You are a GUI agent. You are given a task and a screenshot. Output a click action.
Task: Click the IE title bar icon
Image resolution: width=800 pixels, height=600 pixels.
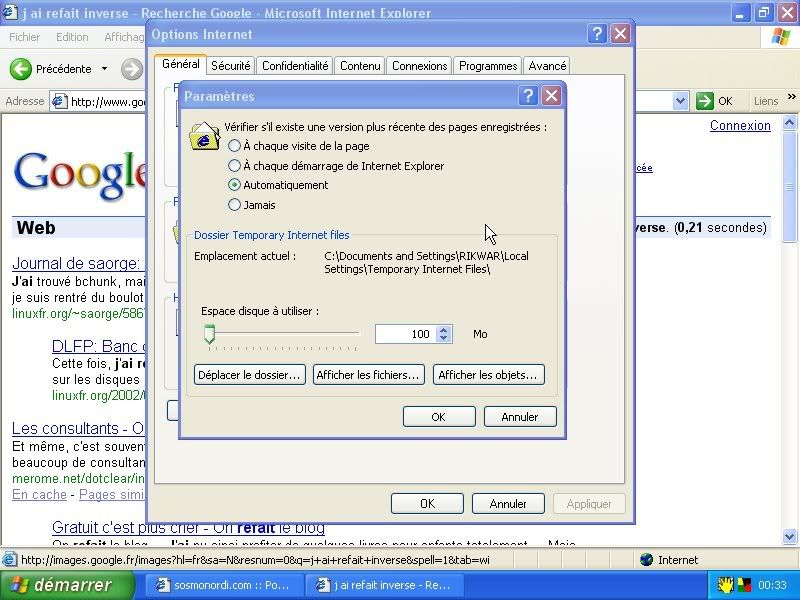tap(10, 12)
